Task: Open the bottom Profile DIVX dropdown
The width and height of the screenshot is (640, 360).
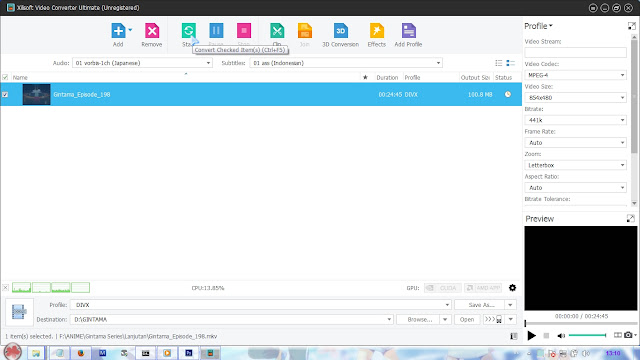Action: [261, 305]
